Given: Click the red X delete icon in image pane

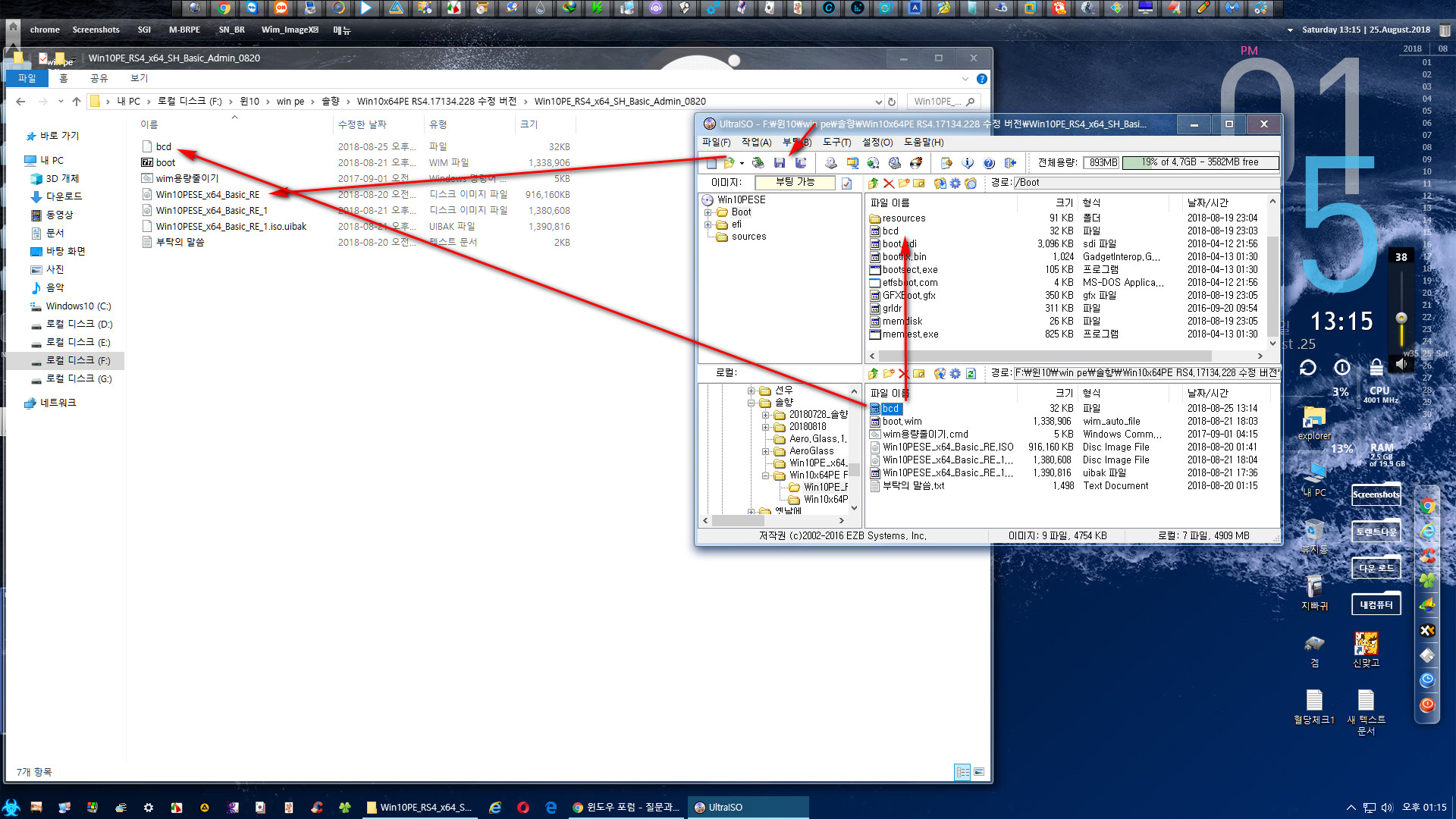Looking at the screenshot, I should pos(889,183).
